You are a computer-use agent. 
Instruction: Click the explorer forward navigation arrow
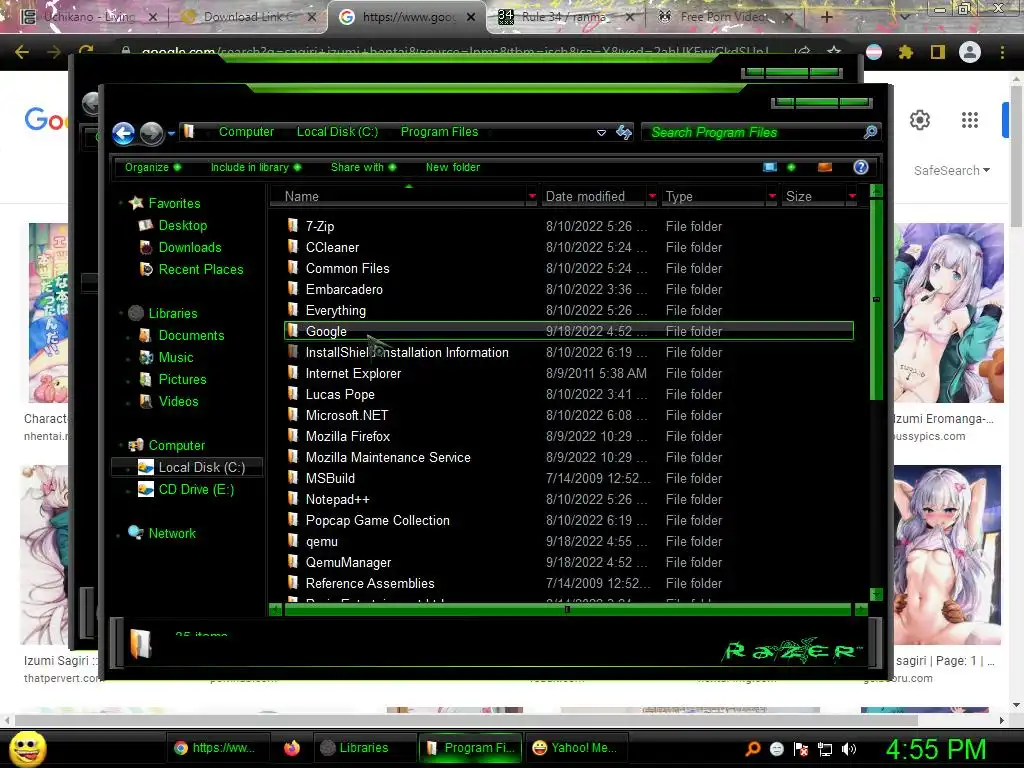pos(152,133)
